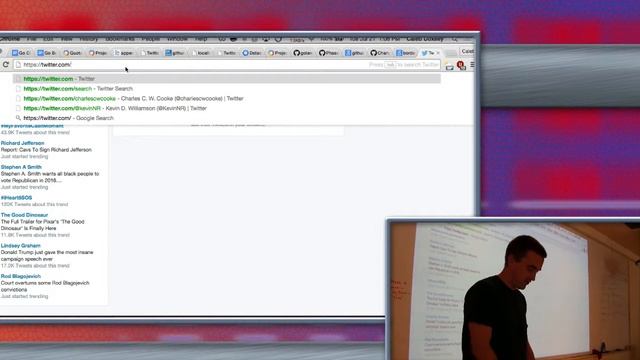
Task: Open the Rod Blagojevich trend
Action: (20, 276)
